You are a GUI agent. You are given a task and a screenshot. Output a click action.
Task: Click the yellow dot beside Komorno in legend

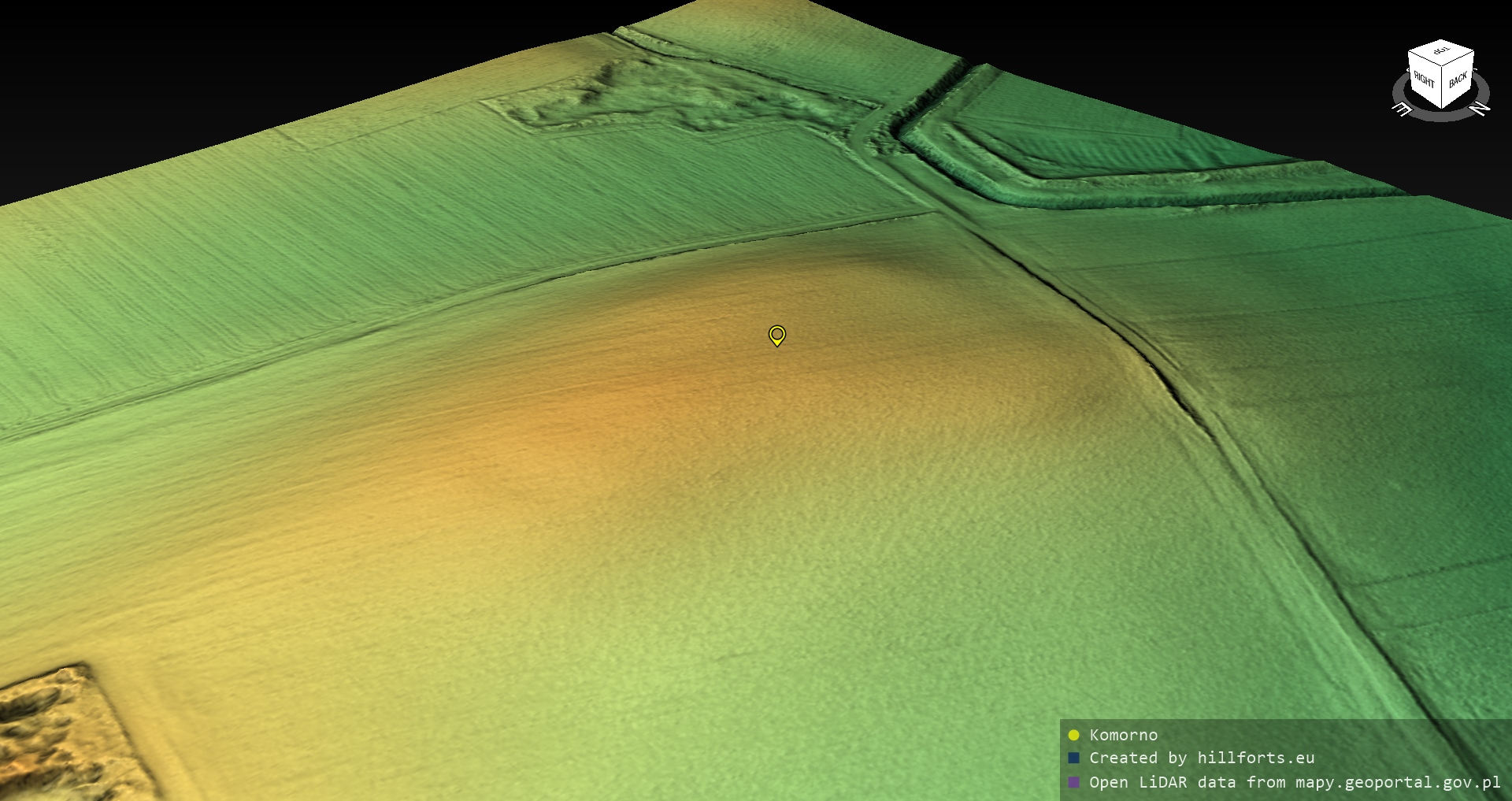pos(1073,736)
